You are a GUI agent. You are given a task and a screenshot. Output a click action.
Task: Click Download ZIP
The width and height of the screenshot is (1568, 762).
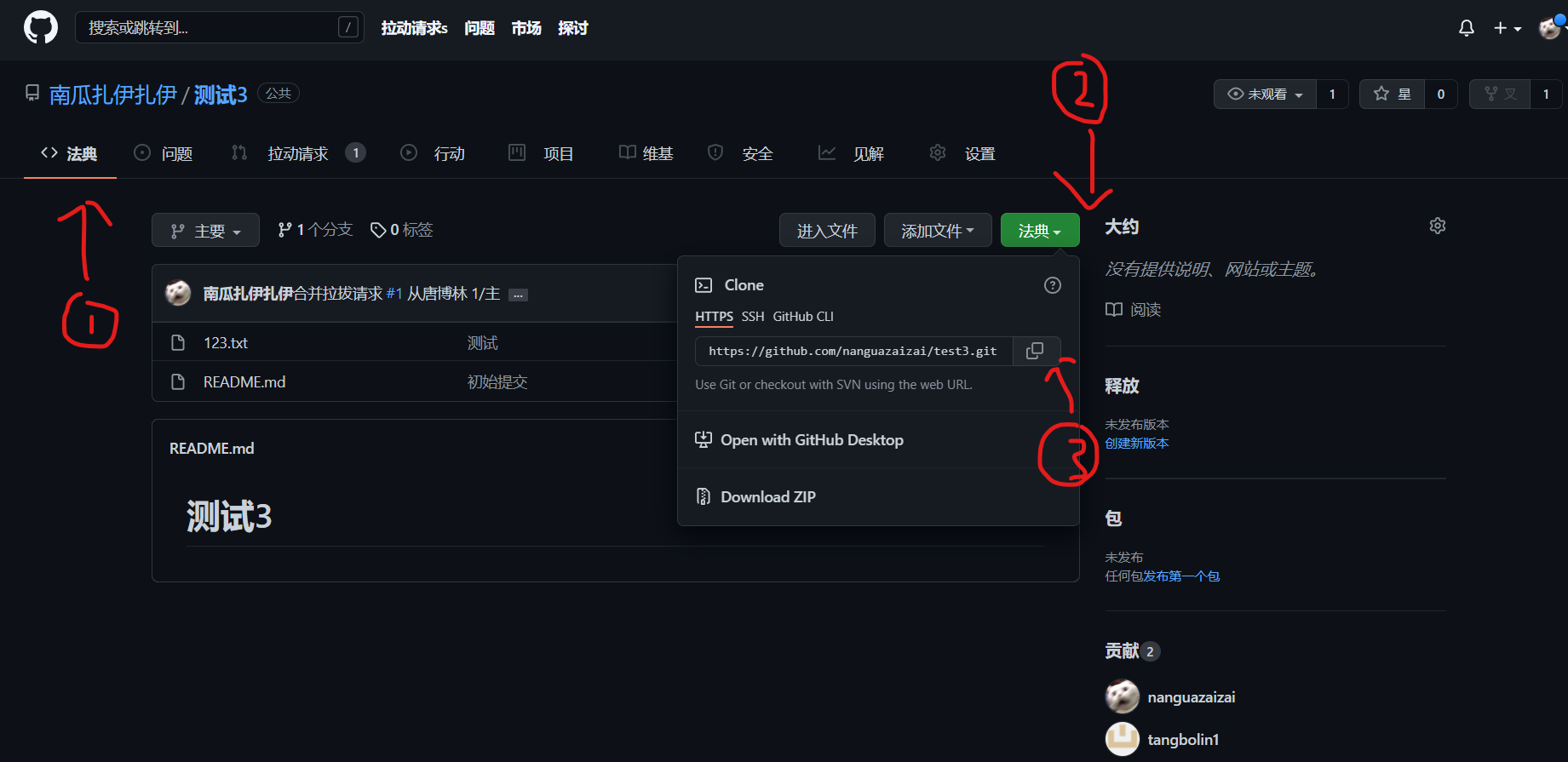767,497
